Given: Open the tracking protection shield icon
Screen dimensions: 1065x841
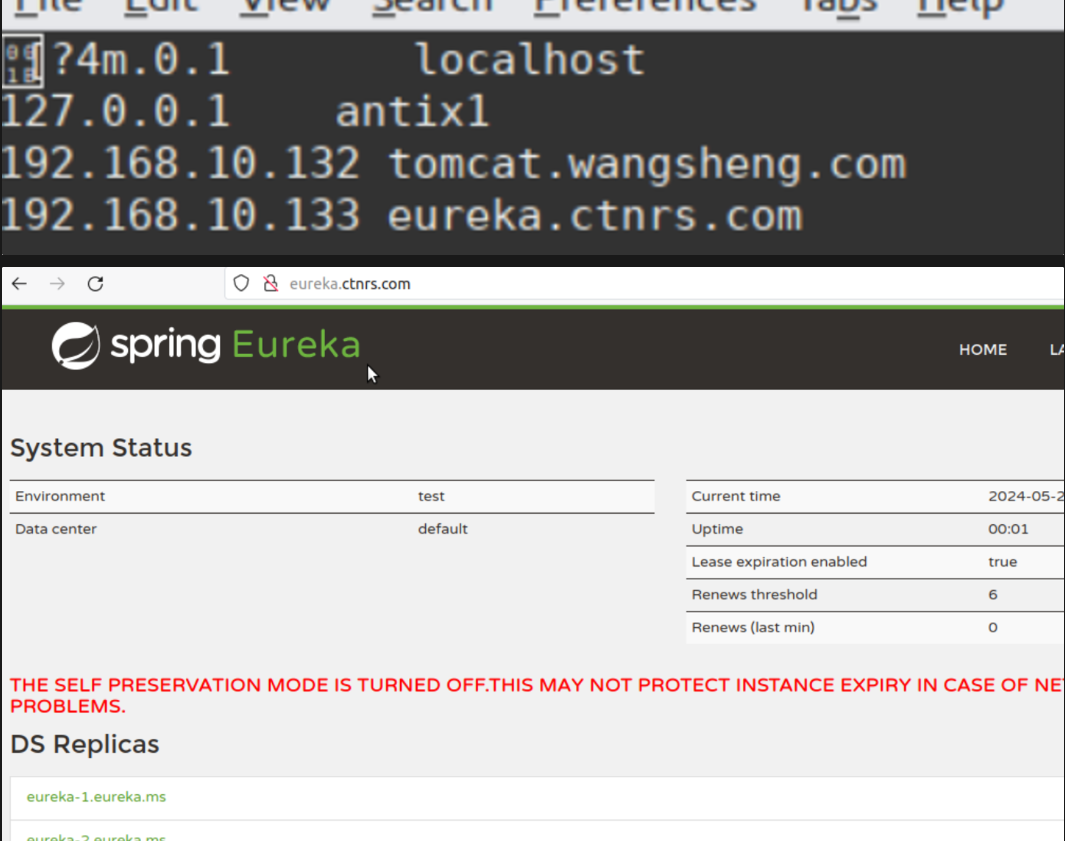Looking at the screenshot, I should pyautogui.click(x=241, y=283).
